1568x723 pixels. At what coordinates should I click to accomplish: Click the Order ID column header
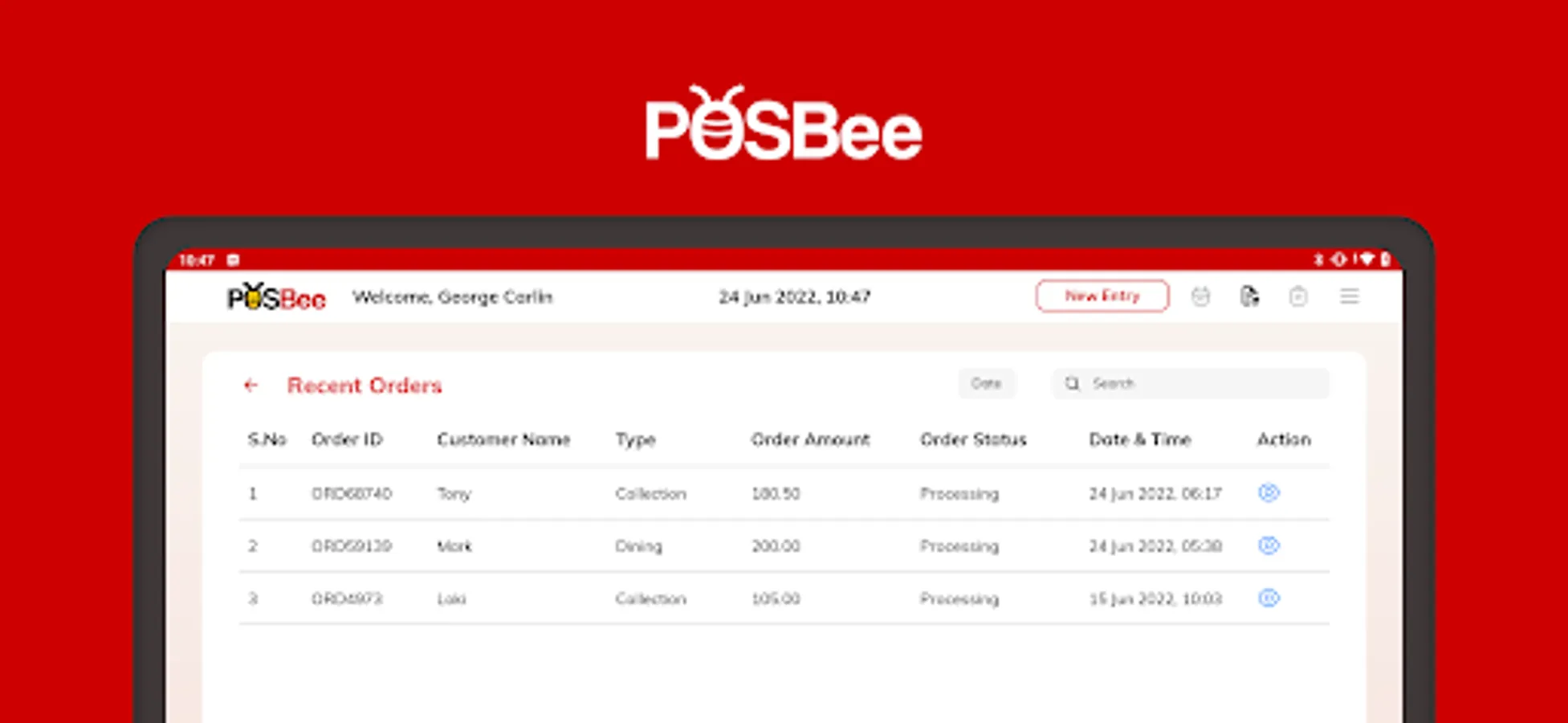pyautogui.click(x=347, y=439)
